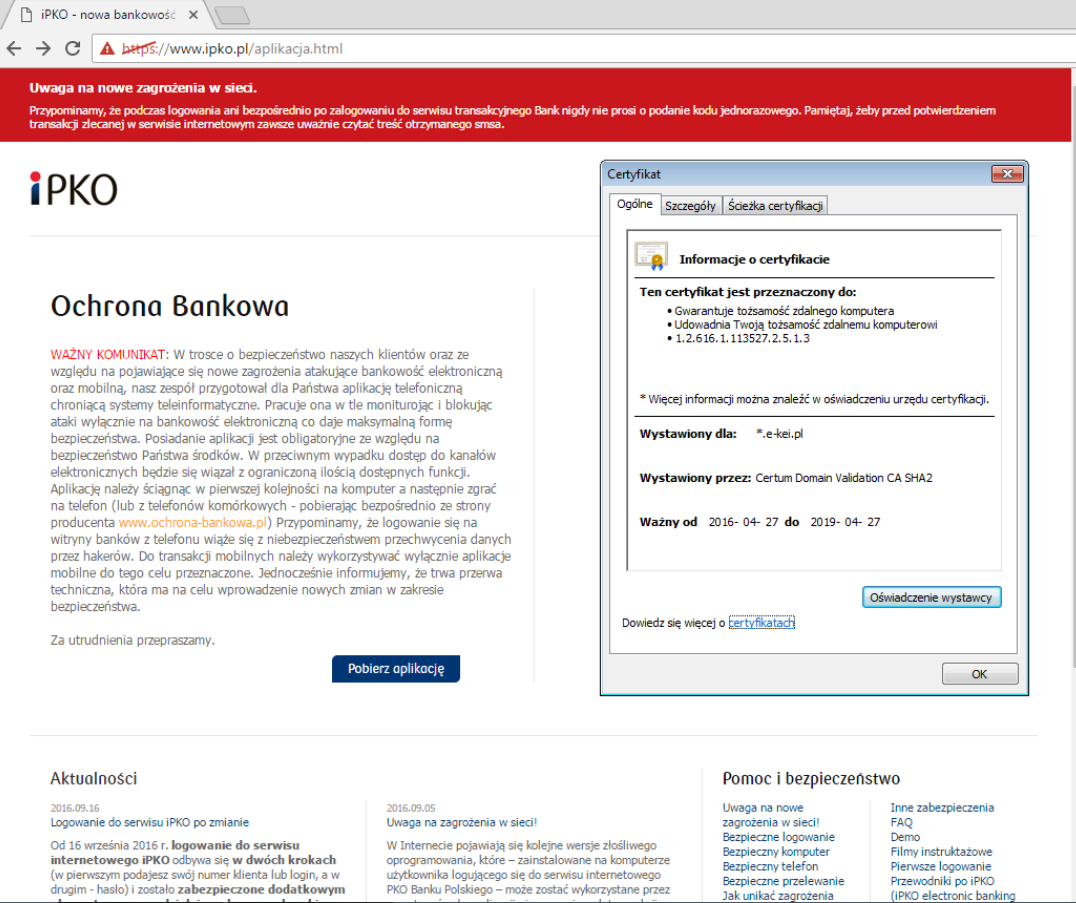Switch to the Ogólne certificate tab
Image resolution: width=1076 pixels, height=903 pixels.
tap(635, 204)
